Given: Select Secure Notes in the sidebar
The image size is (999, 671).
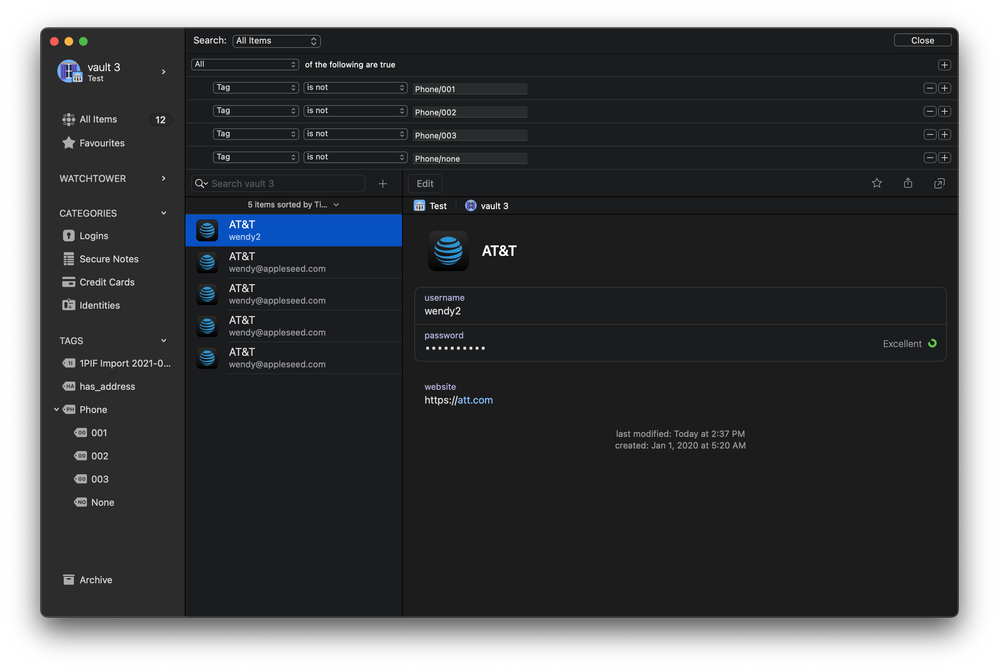Looking at the screenshot, I should (108, 259).
